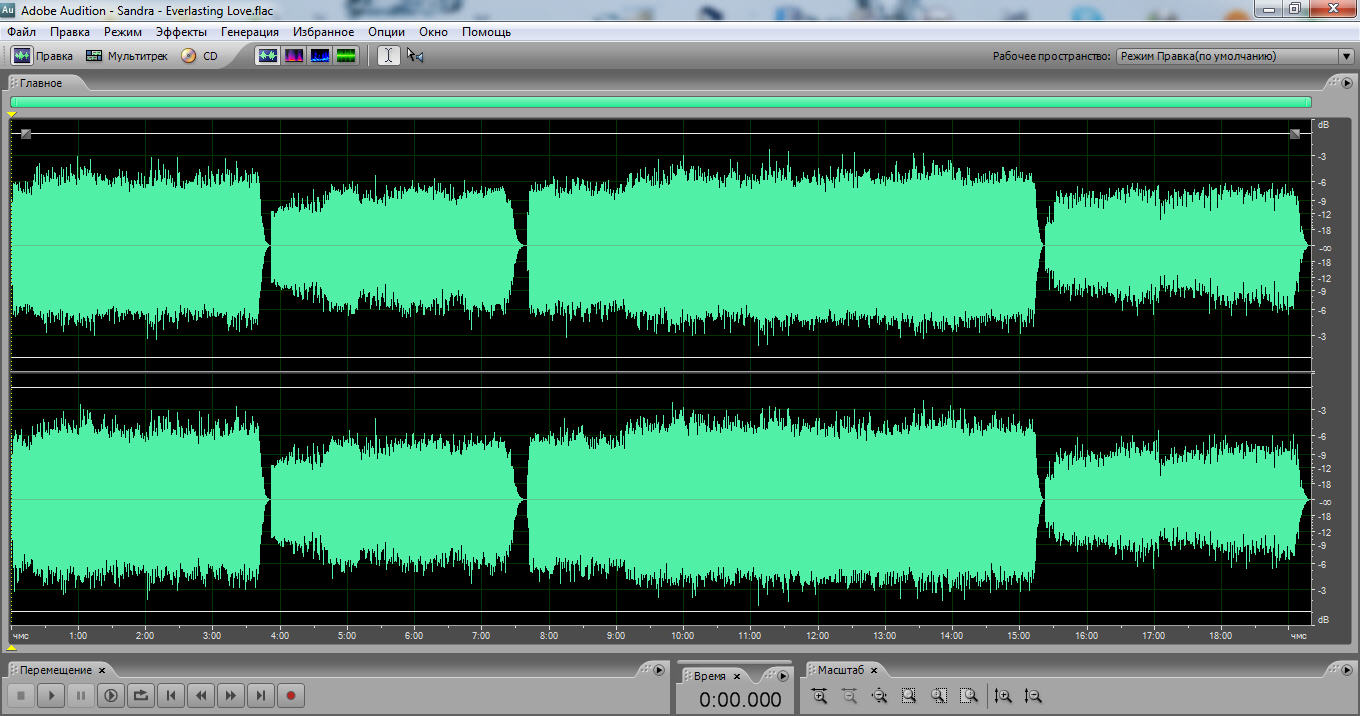Zoom out vertically icon
This screenshot has height=716, width=1360.
tap(1034, 696)
